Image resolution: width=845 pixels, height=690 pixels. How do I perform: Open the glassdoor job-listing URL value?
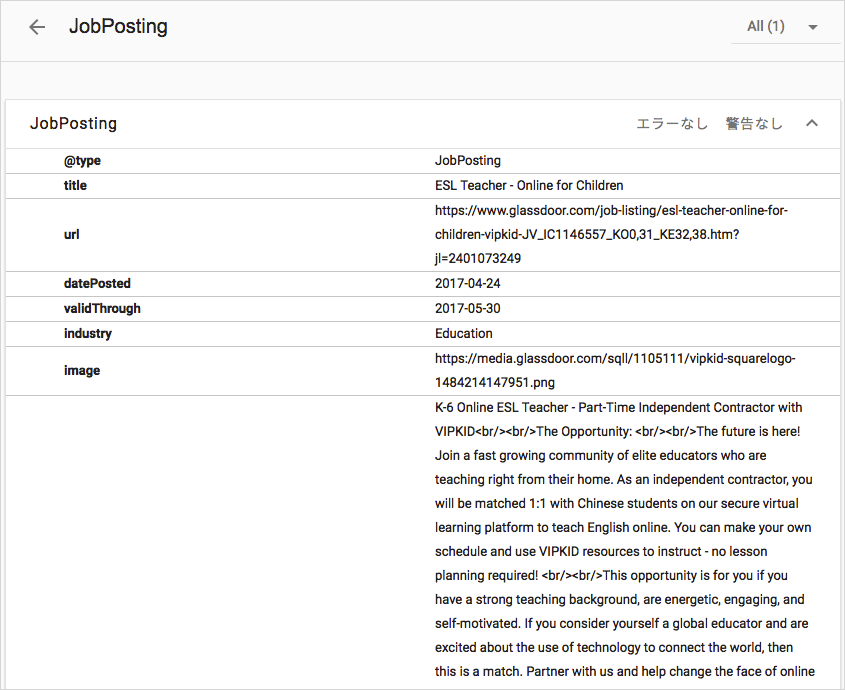click(x=611, y=234)
